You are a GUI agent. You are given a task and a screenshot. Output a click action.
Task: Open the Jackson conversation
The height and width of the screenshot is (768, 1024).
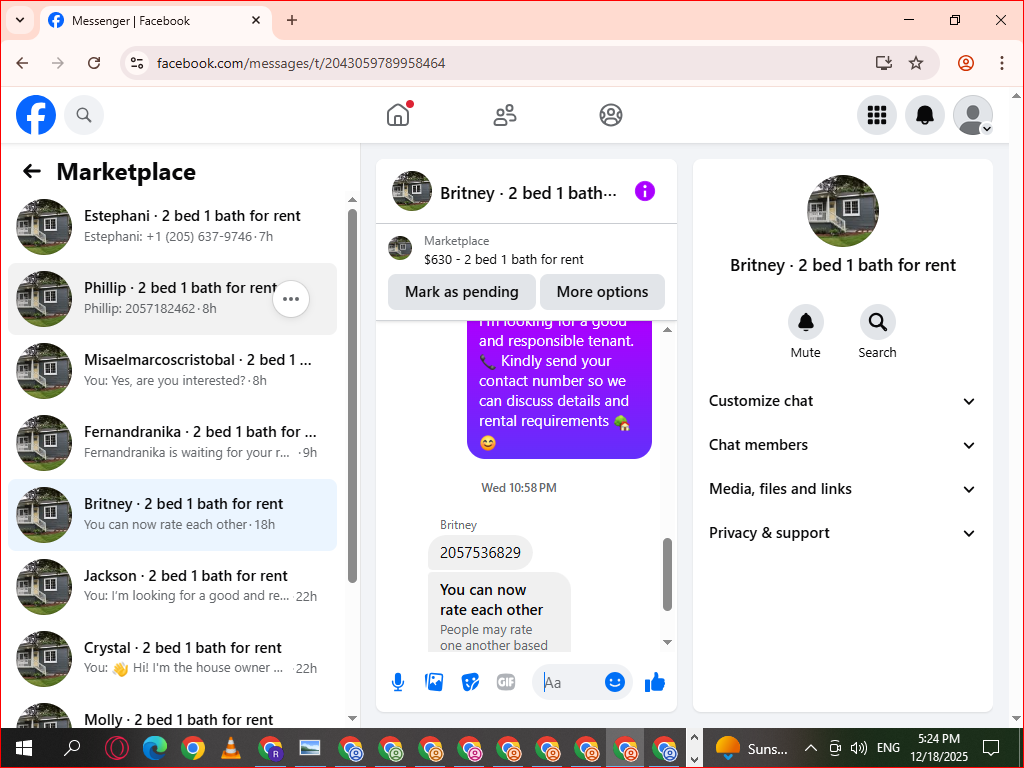[172, 586]
